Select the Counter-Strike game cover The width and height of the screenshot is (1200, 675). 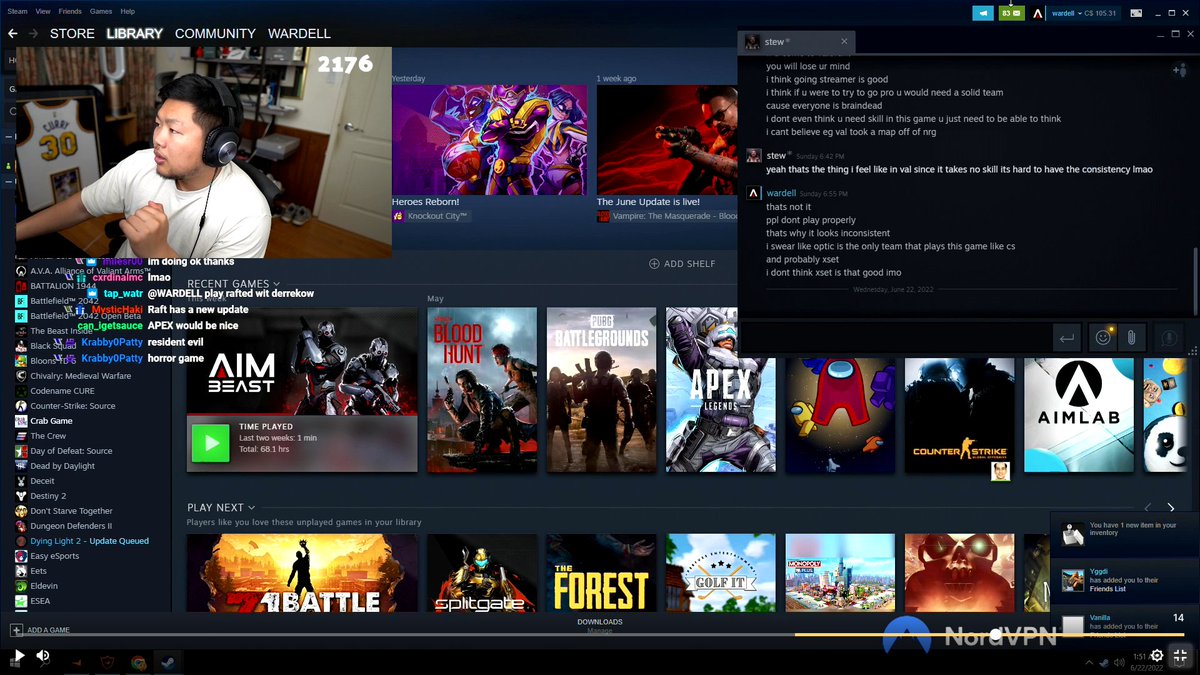click(959, 415)
